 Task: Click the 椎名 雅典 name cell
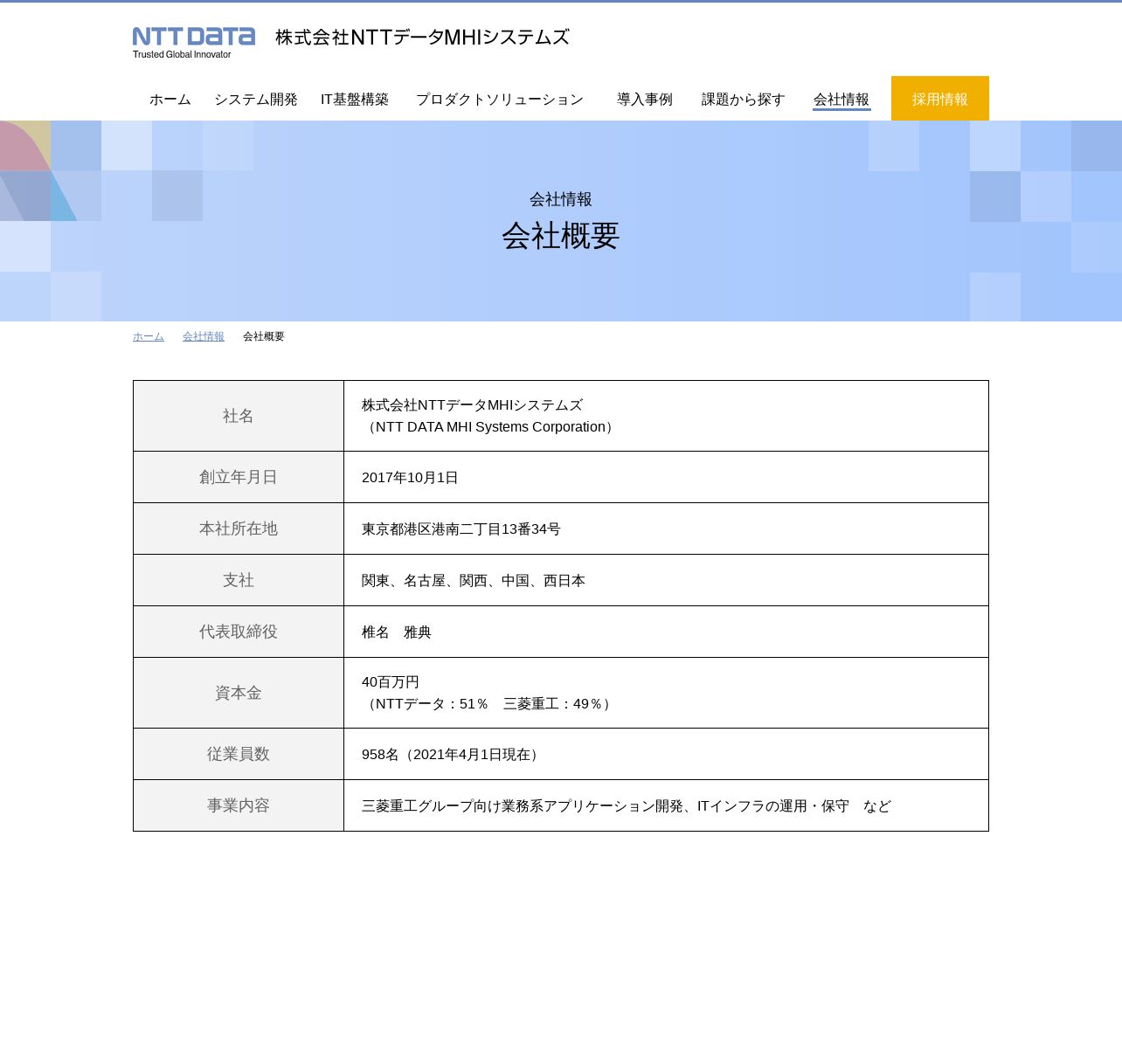[x=666, y=632]
